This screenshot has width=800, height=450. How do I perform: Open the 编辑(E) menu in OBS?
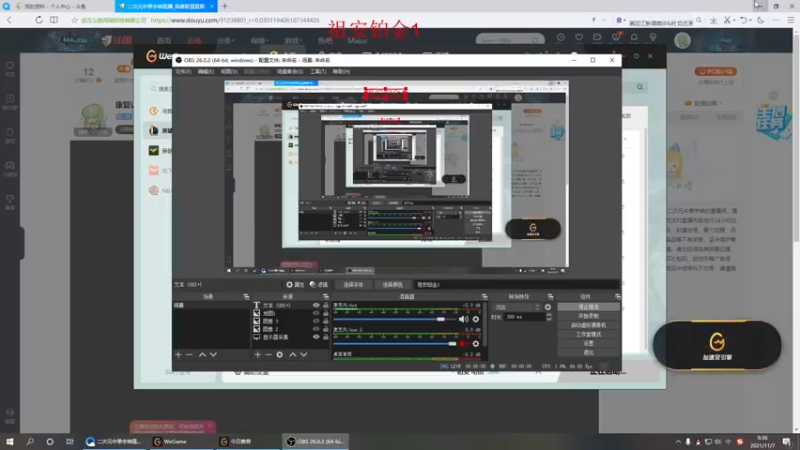click(206, 71)
